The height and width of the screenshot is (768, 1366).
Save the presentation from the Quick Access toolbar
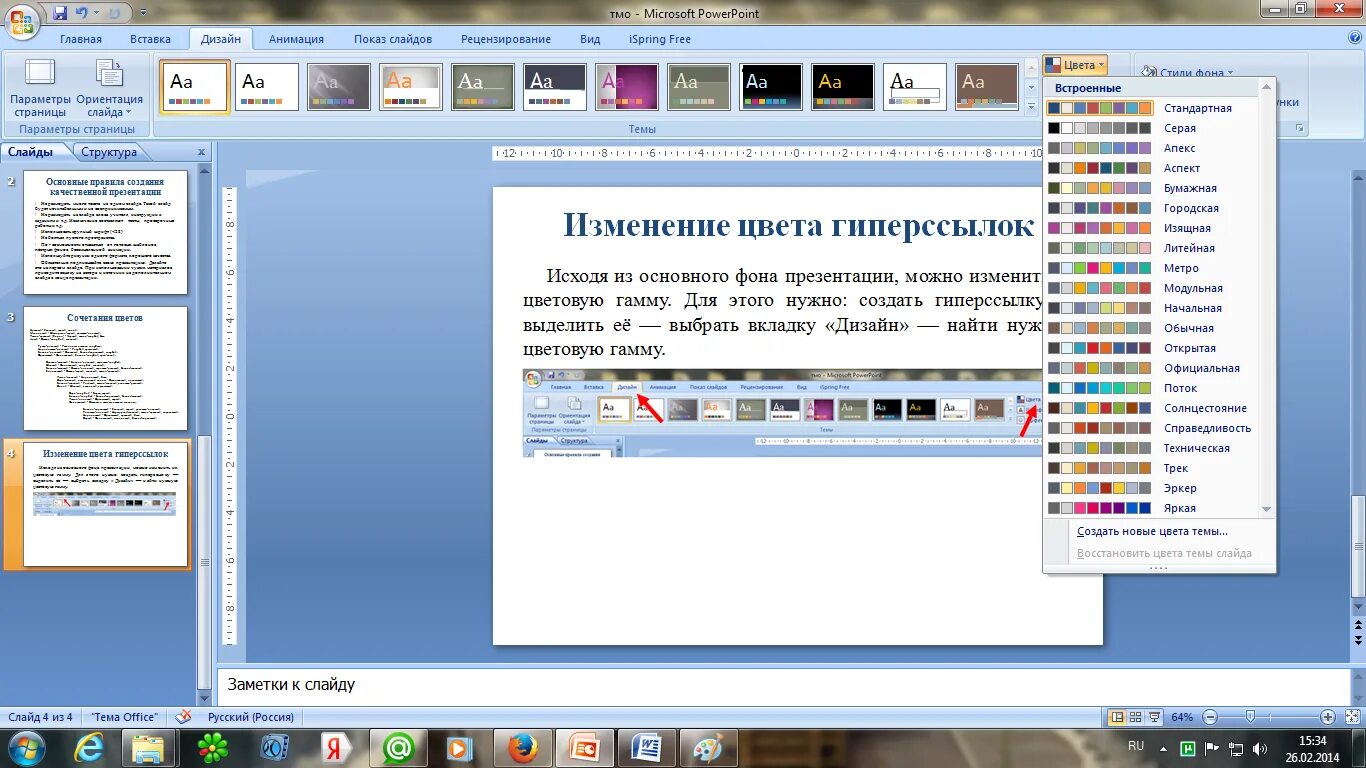(x=59, y=14)
